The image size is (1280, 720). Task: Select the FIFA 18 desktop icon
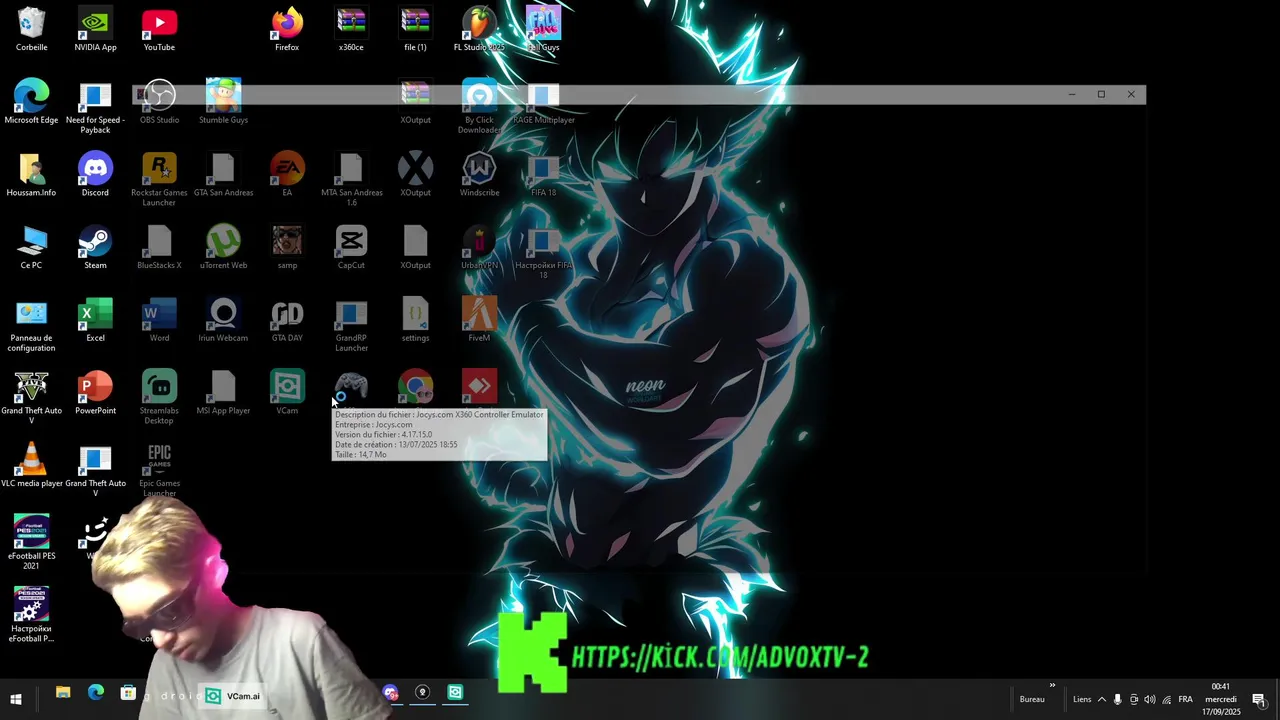point(543,175)
